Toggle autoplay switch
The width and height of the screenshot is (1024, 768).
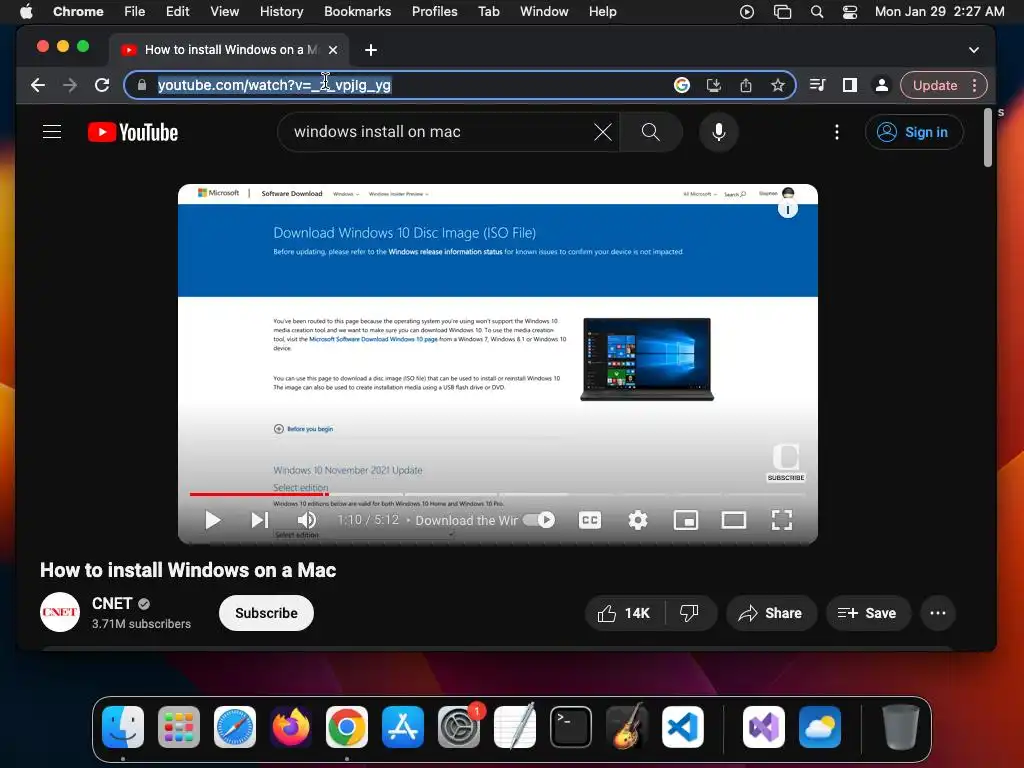point(539,520)
